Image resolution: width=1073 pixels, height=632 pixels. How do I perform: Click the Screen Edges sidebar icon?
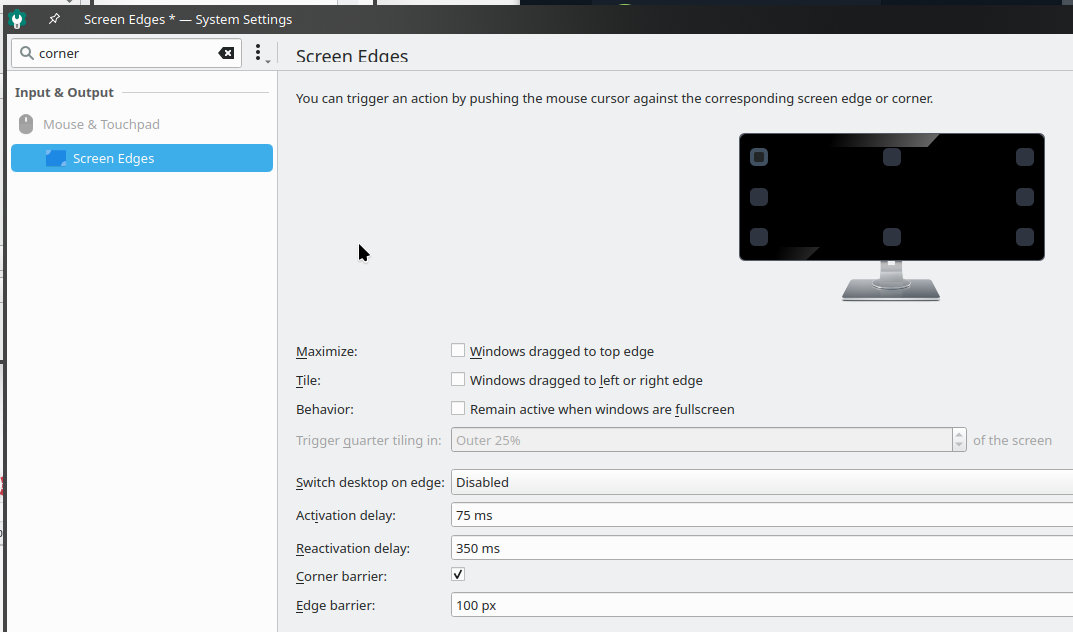(55, 158)
